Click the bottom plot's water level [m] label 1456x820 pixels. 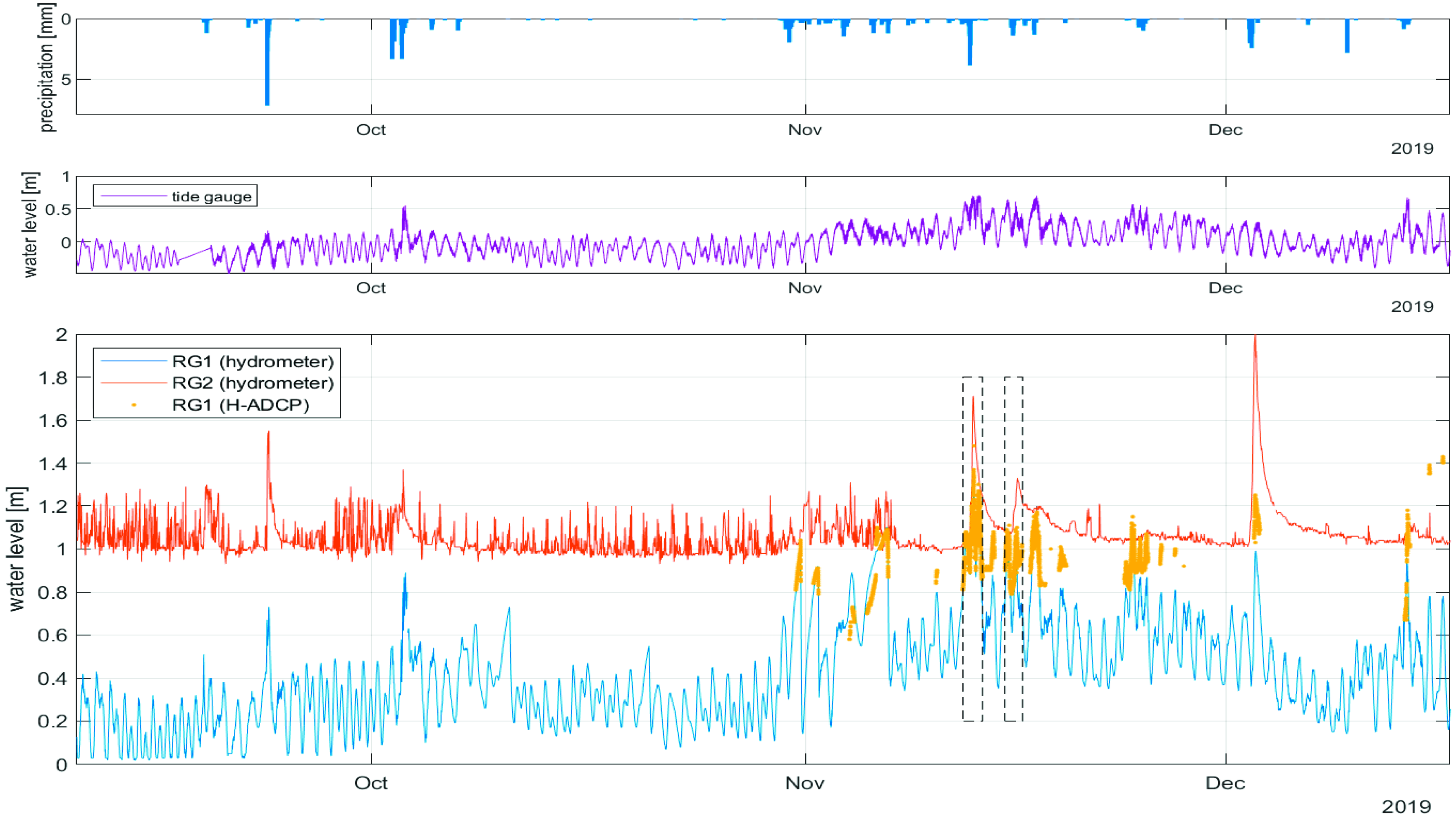coord(17,549)
